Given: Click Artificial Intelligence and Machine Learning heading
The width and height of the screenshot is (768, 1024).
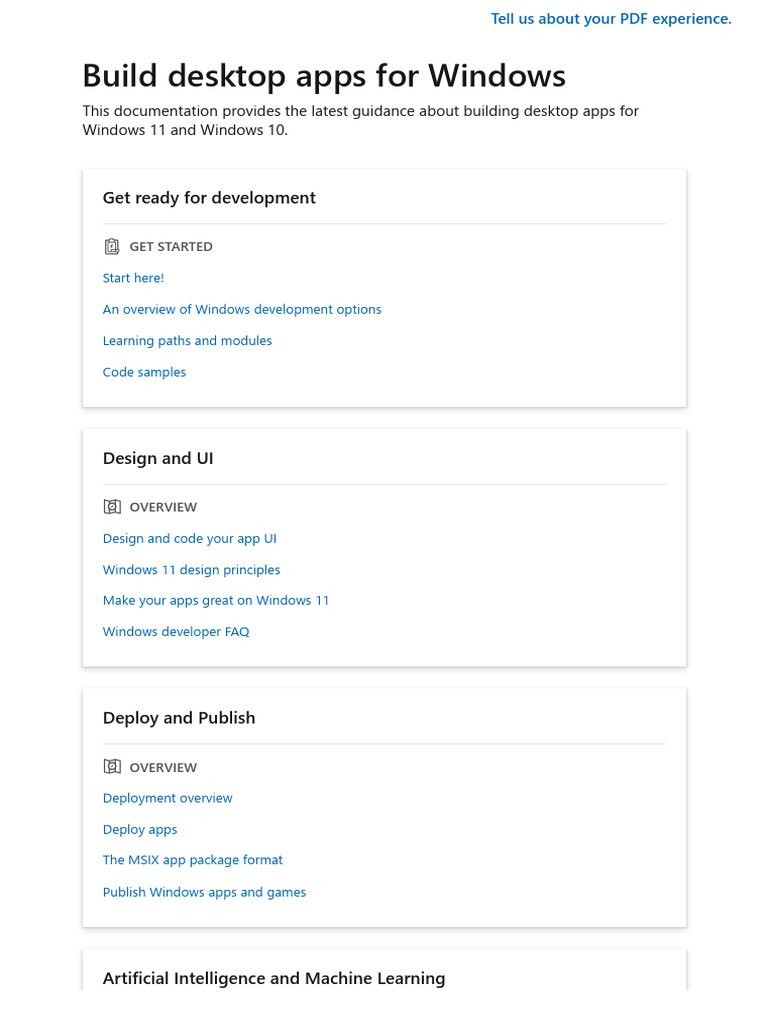Looking at the screenshot, I should tap(274, 978).
